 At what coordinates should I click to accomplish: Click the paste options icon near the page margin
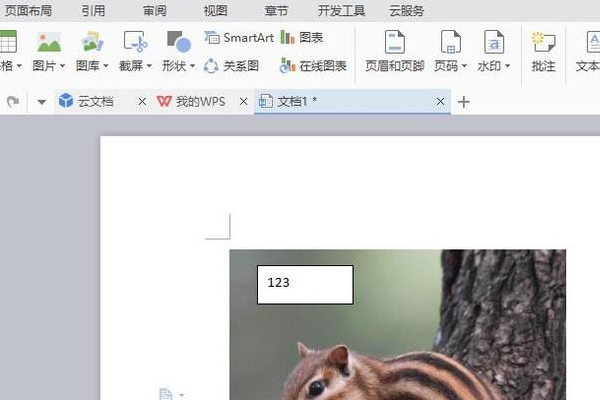tap(166, 394)
